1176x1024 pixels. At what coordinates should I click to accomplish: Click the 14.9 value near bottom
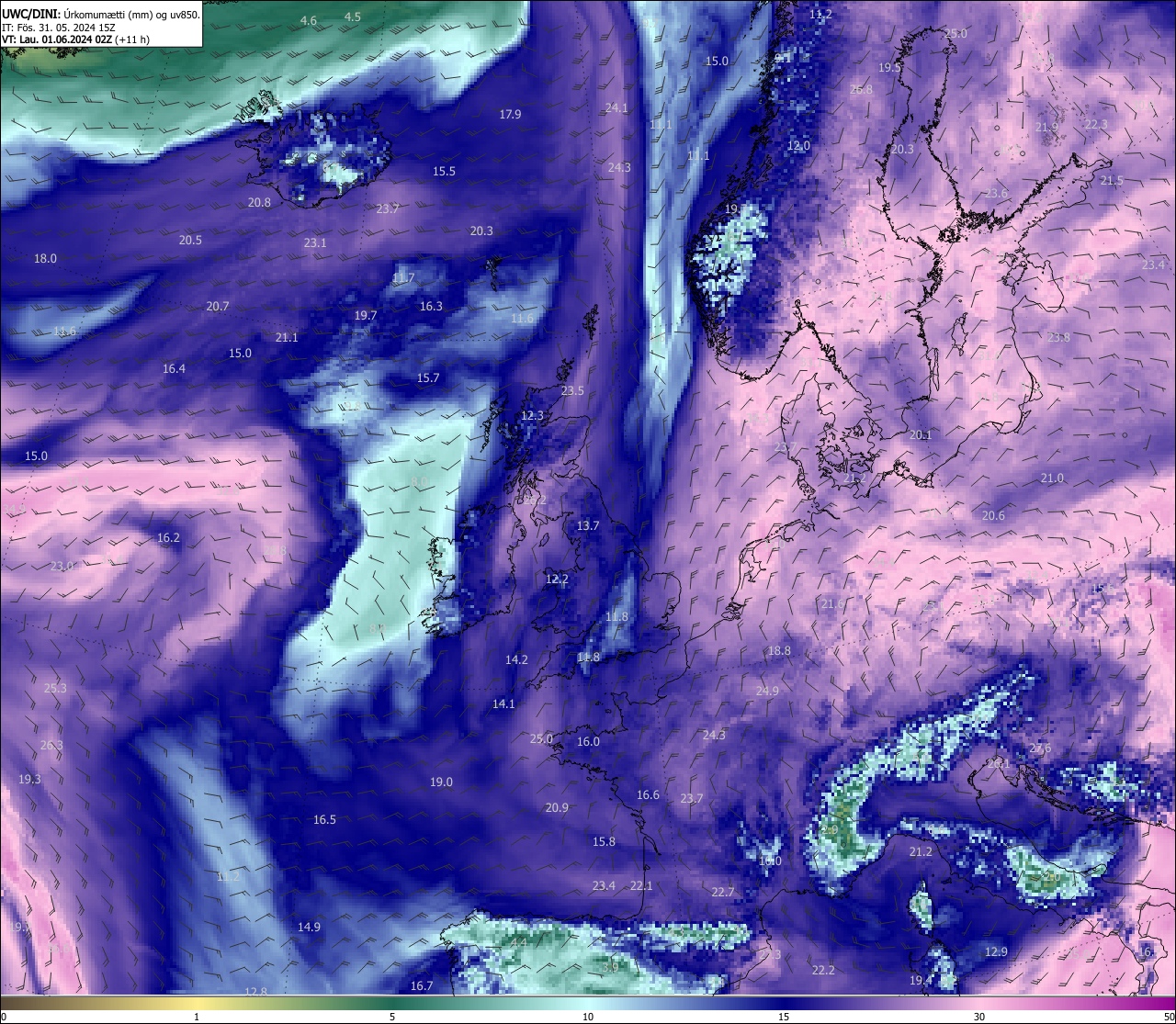click(309, 927)
